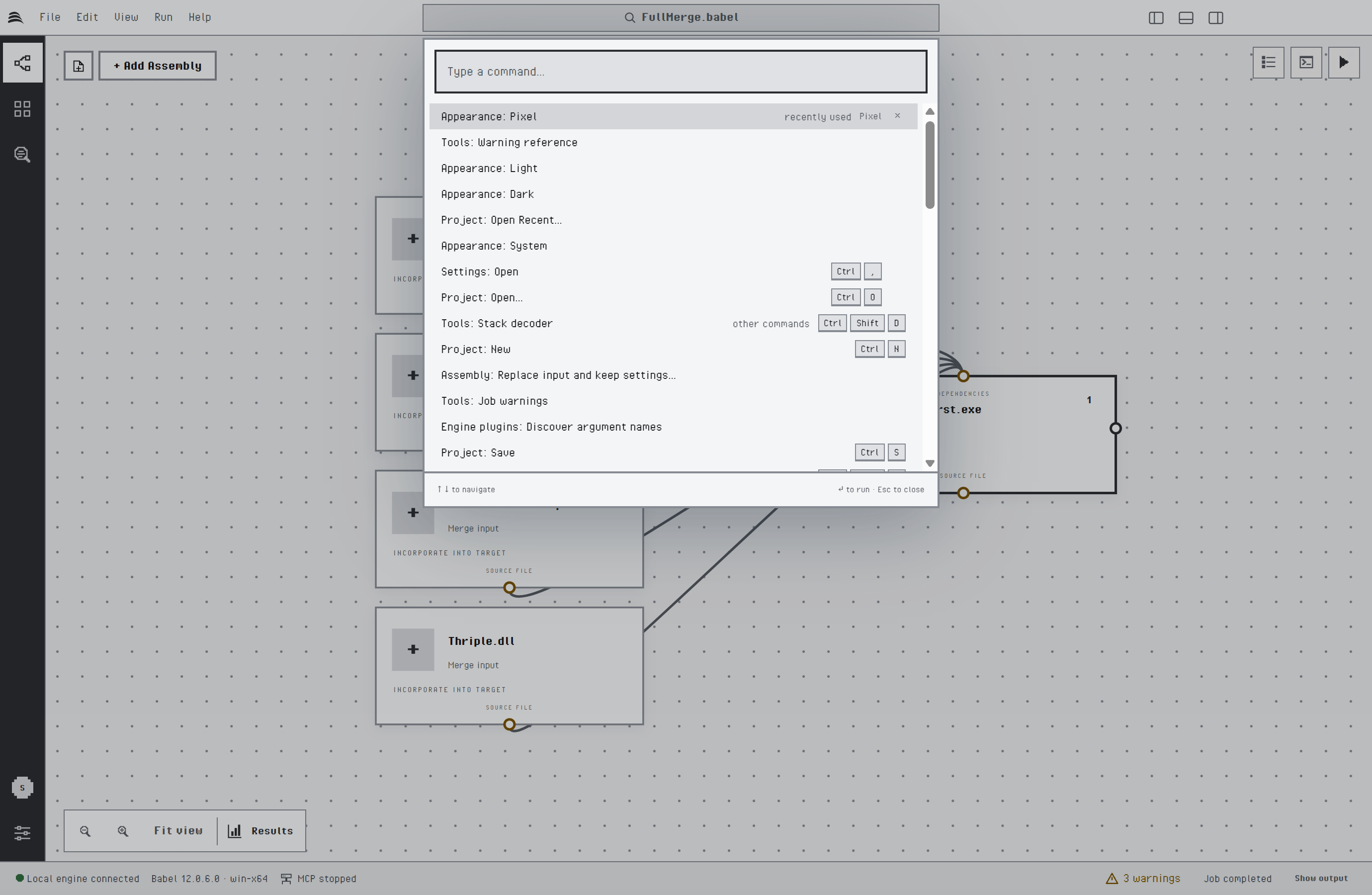This screenshot has width=1372, height=895.
Task: Select Tools: Warning reference command
Action: pyautogui.click(x=673, y=142)
